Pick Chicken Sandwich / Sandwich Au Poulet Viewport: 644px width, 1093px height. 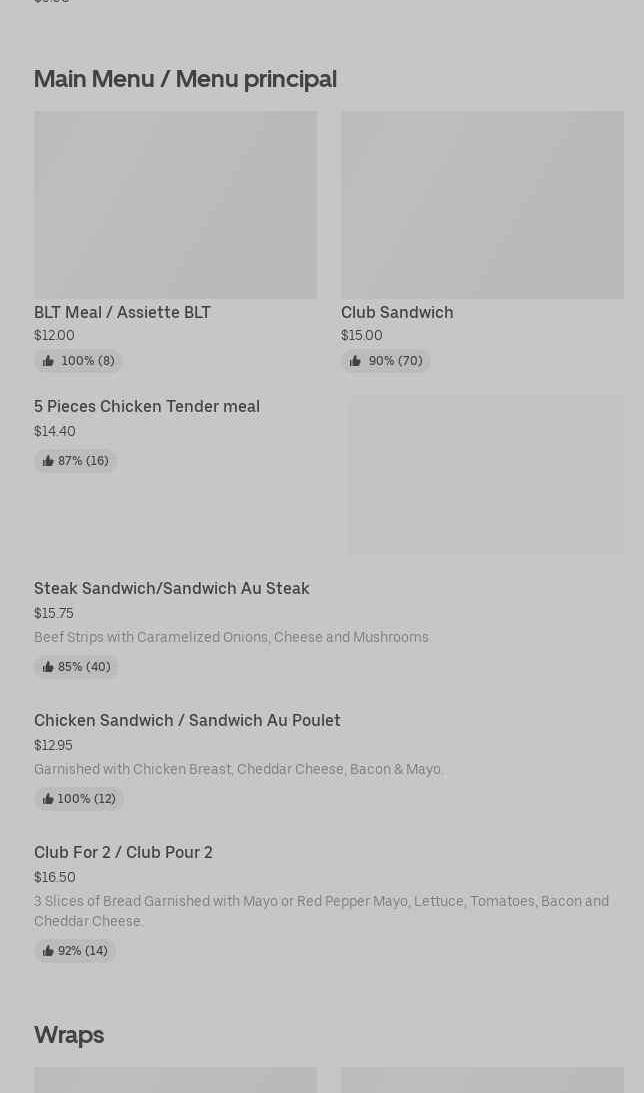tap(187, 721)
